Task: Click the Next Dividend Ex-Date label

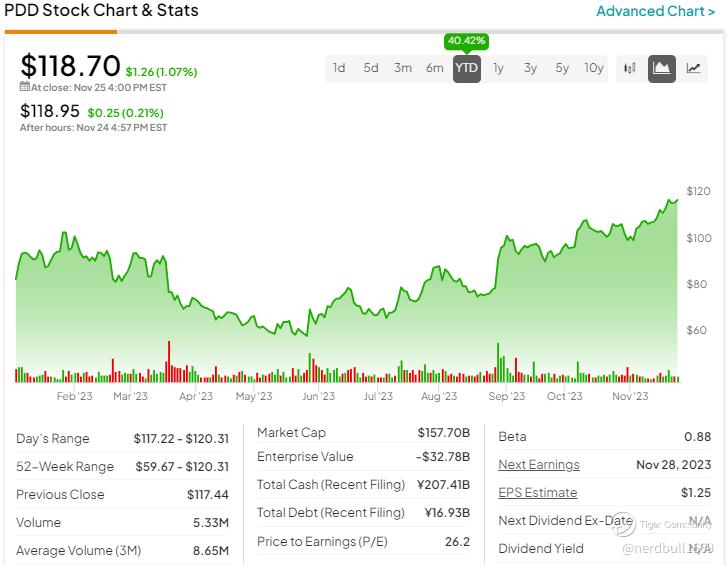Action: pyautogui.click(x=565, y=521)
